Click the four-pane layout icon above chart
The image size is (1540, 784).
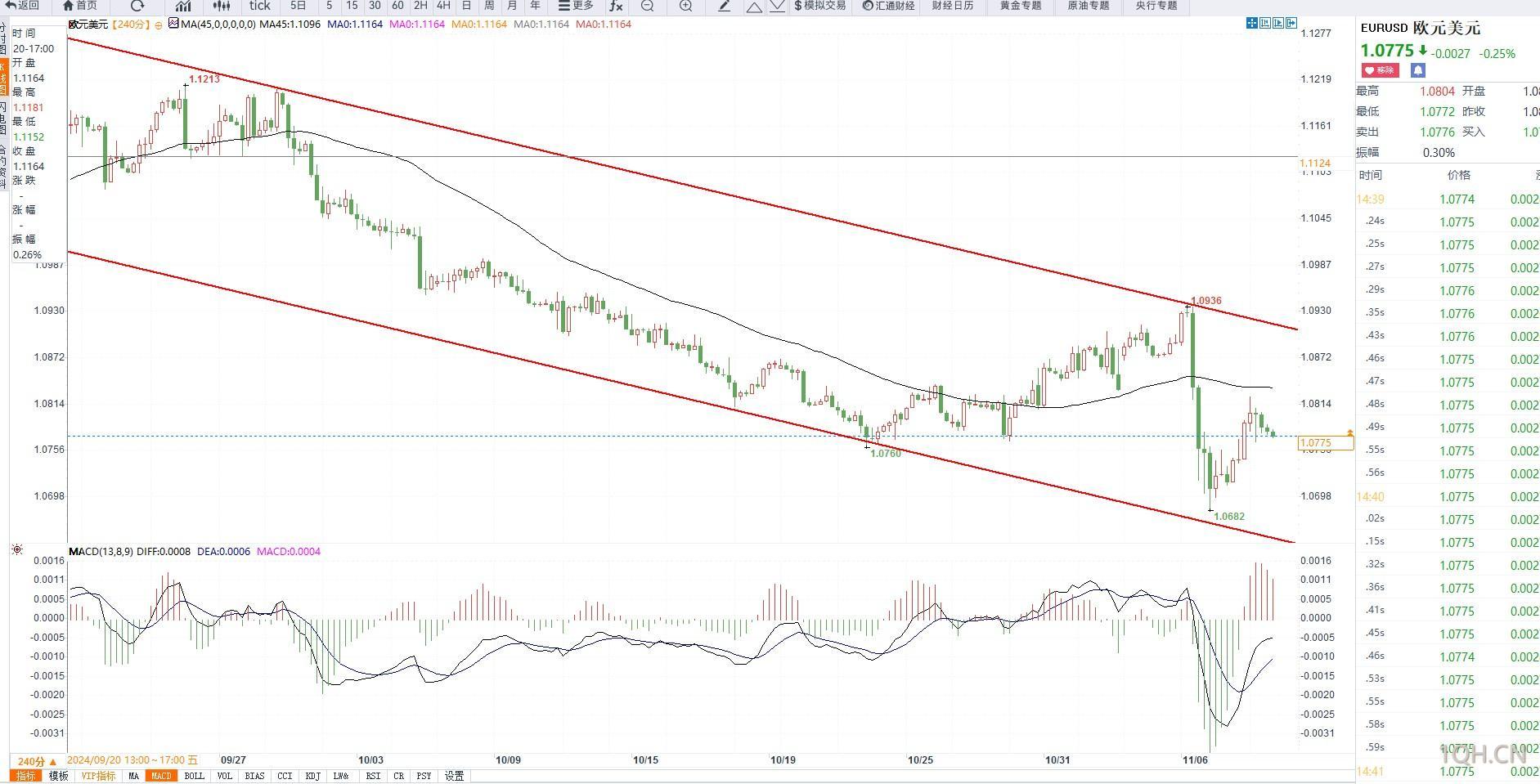coord(1252,23)
